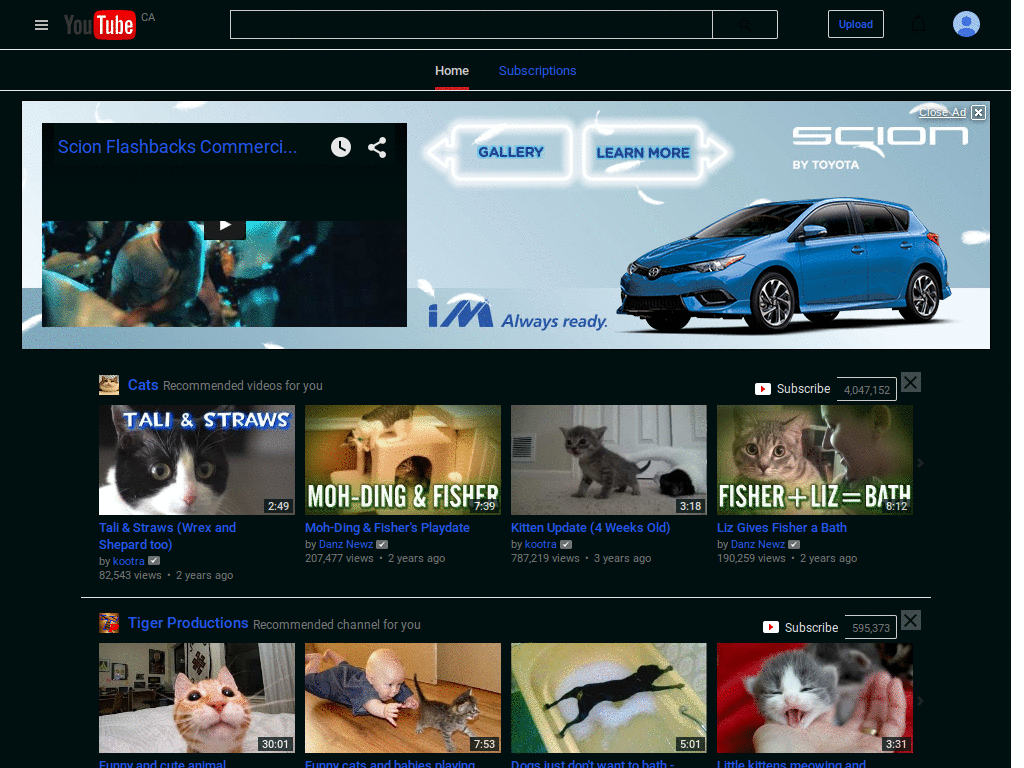Open Moh-Ding & Fisher's Playdate title link
This screenshot has height=768, width=1024.
(x=387, y=528)
